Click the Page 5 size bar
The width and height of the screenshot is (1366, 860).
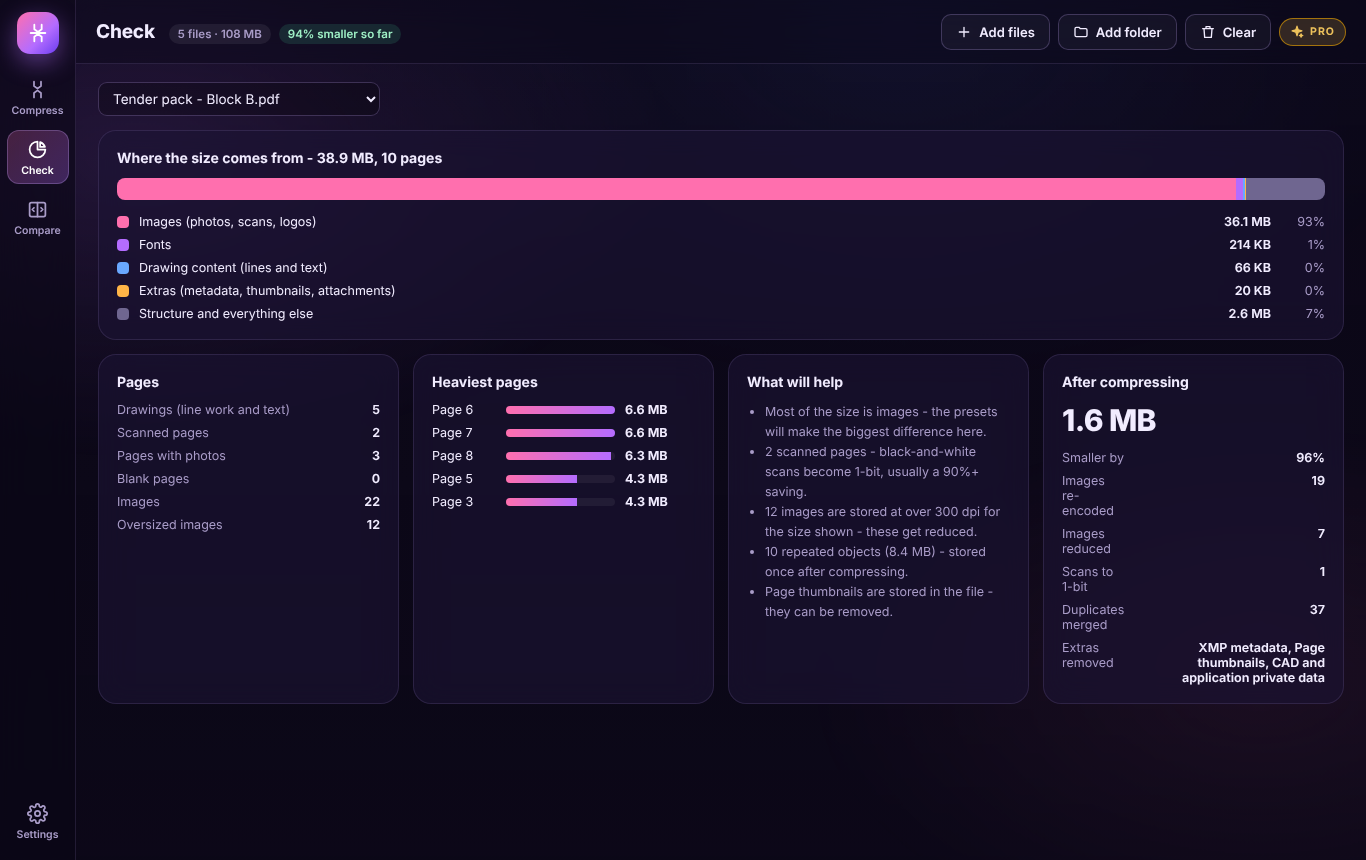[560, 479]
